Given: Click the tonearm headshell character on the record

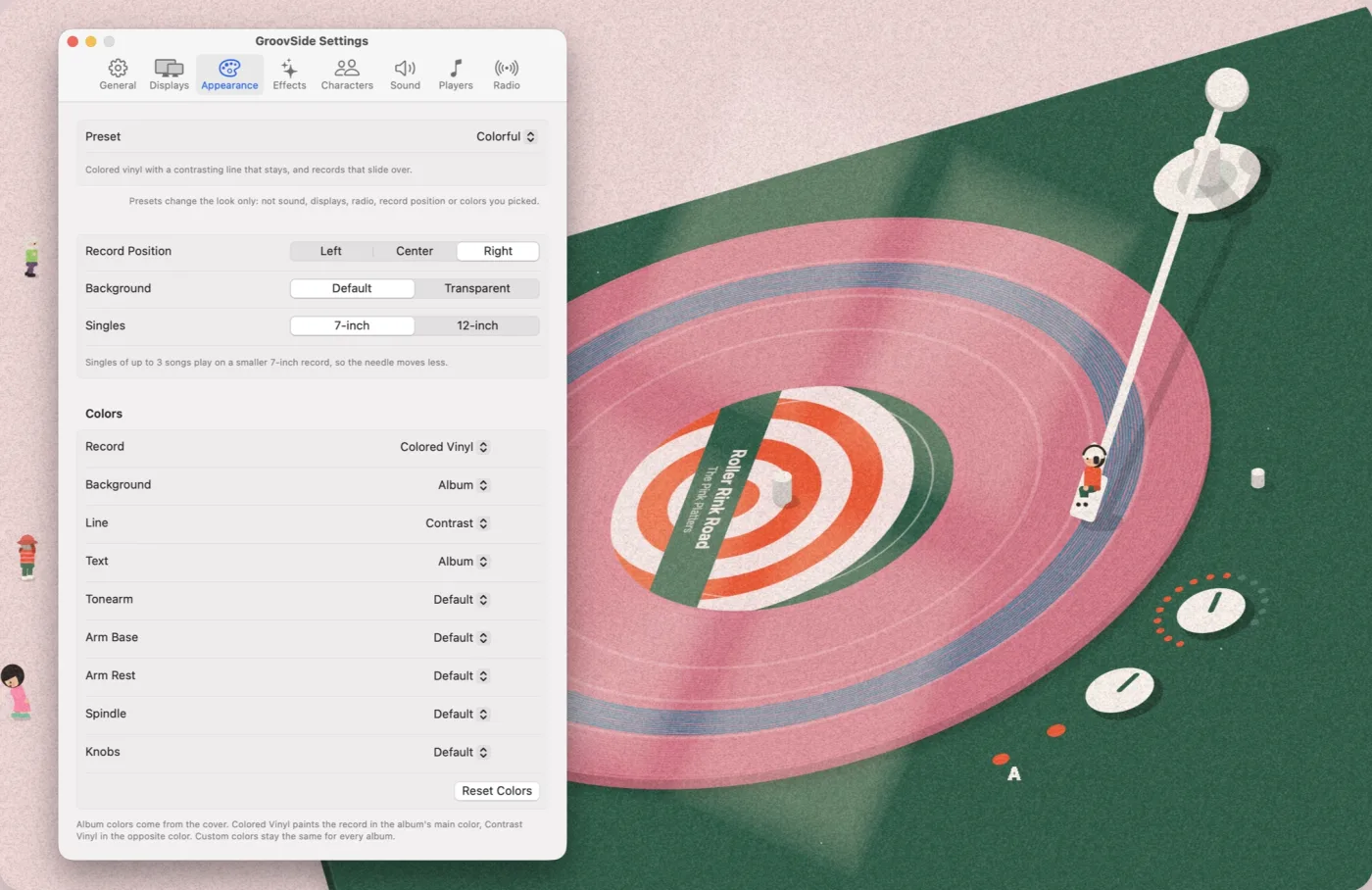Looking at the screenshot, I should 1091,470.
